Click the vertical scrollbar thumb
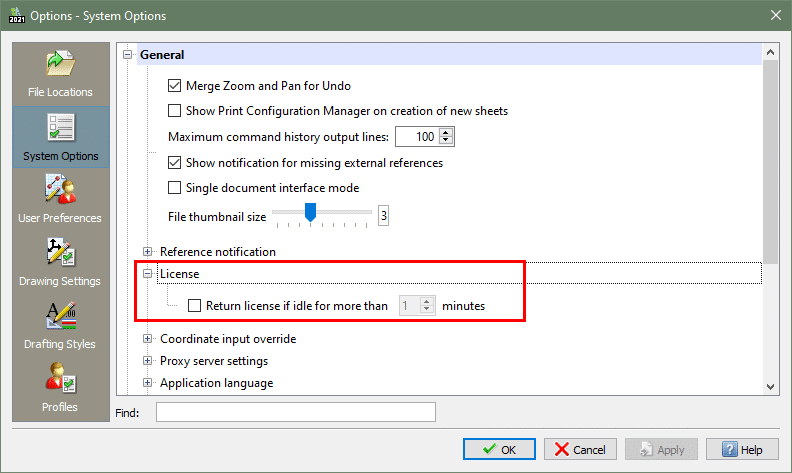This screenshot has width=792, height=473. click(x=770, y=162)
